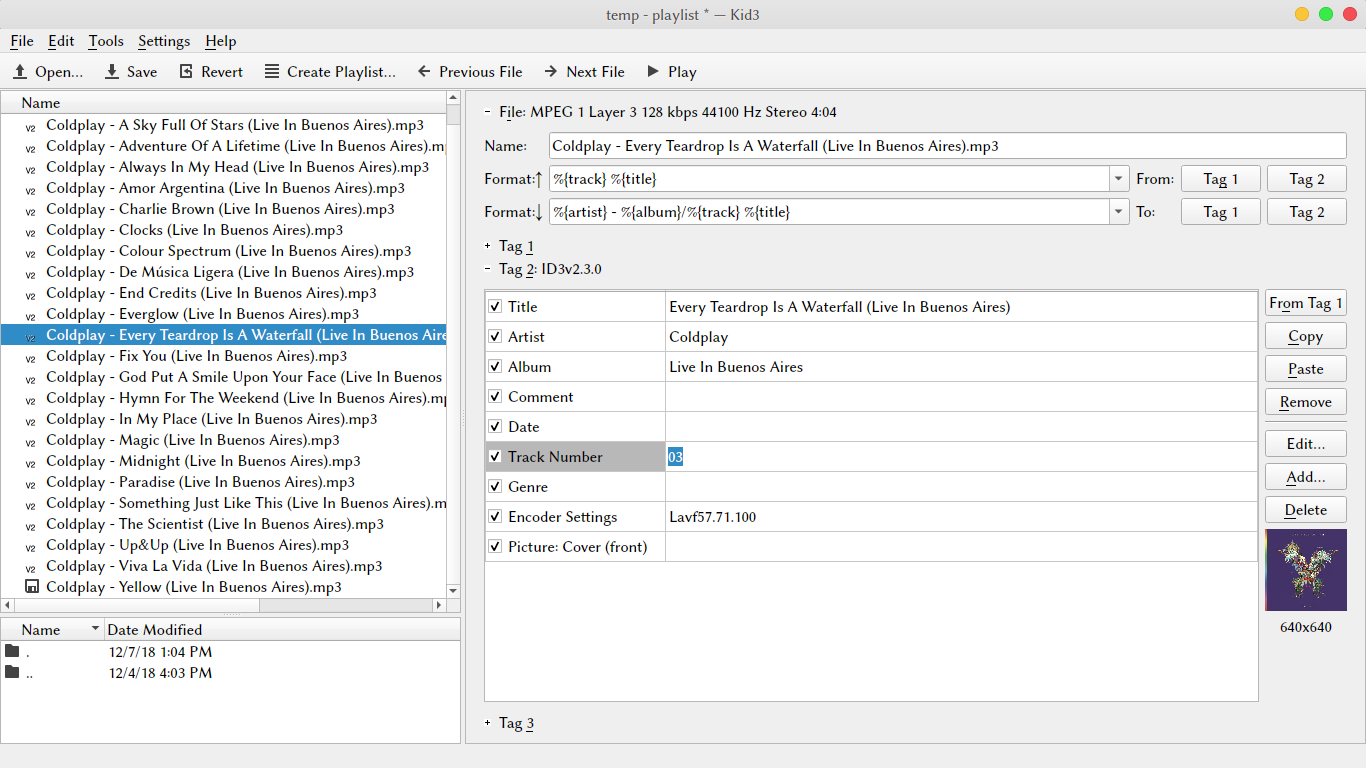The image size is (1366, 768).
Task: Open the %{artist} - %{album} format dropdown
Action: 1119,212
